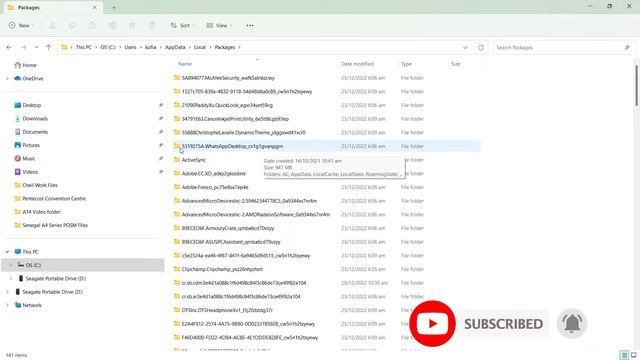
Task: Expand the Network tree node
Action: coord(7,305)
